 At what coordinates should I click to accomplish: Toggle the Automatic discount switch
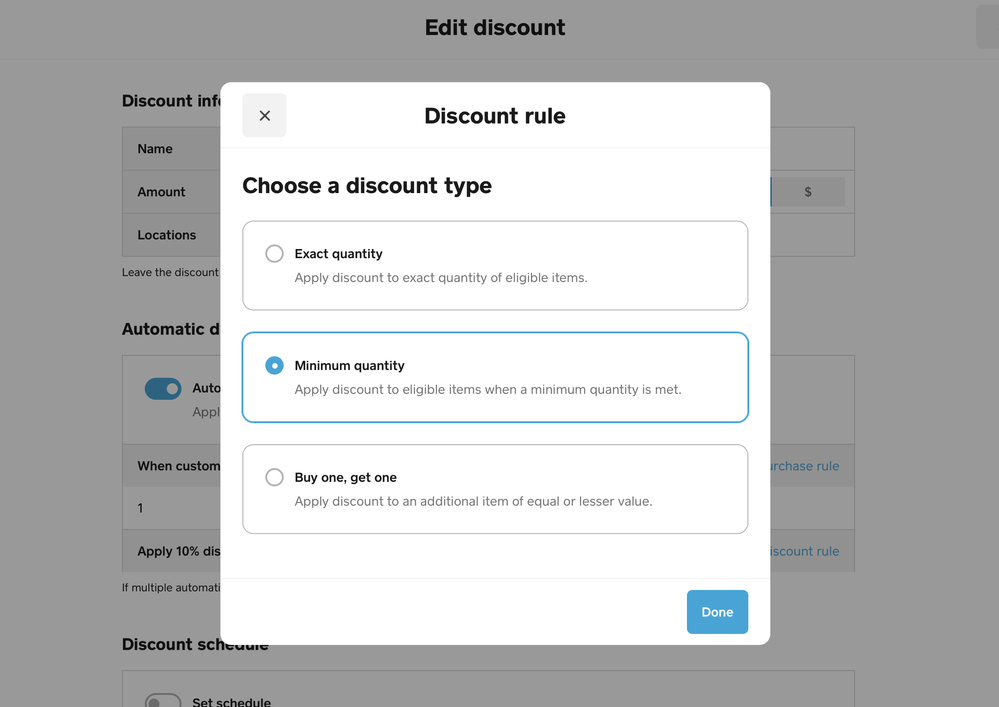163,388
